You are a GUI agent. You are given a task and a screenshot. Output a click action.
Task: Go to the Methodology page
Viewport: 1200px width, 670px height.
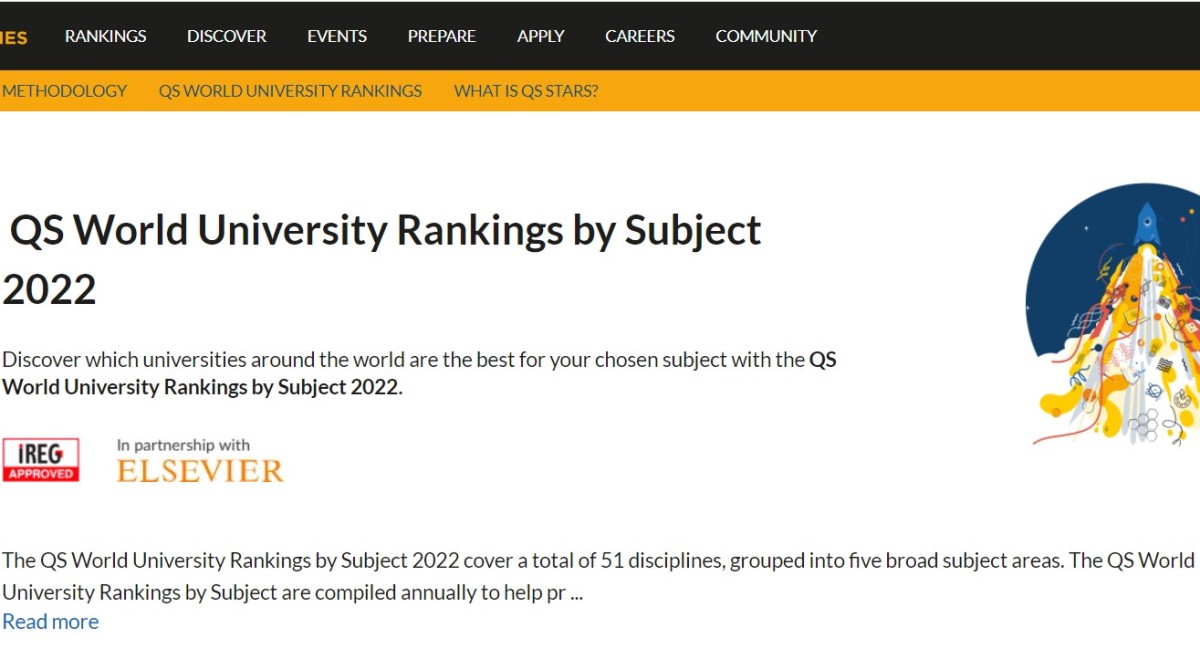pyautogui.click(x=64, y=91)
